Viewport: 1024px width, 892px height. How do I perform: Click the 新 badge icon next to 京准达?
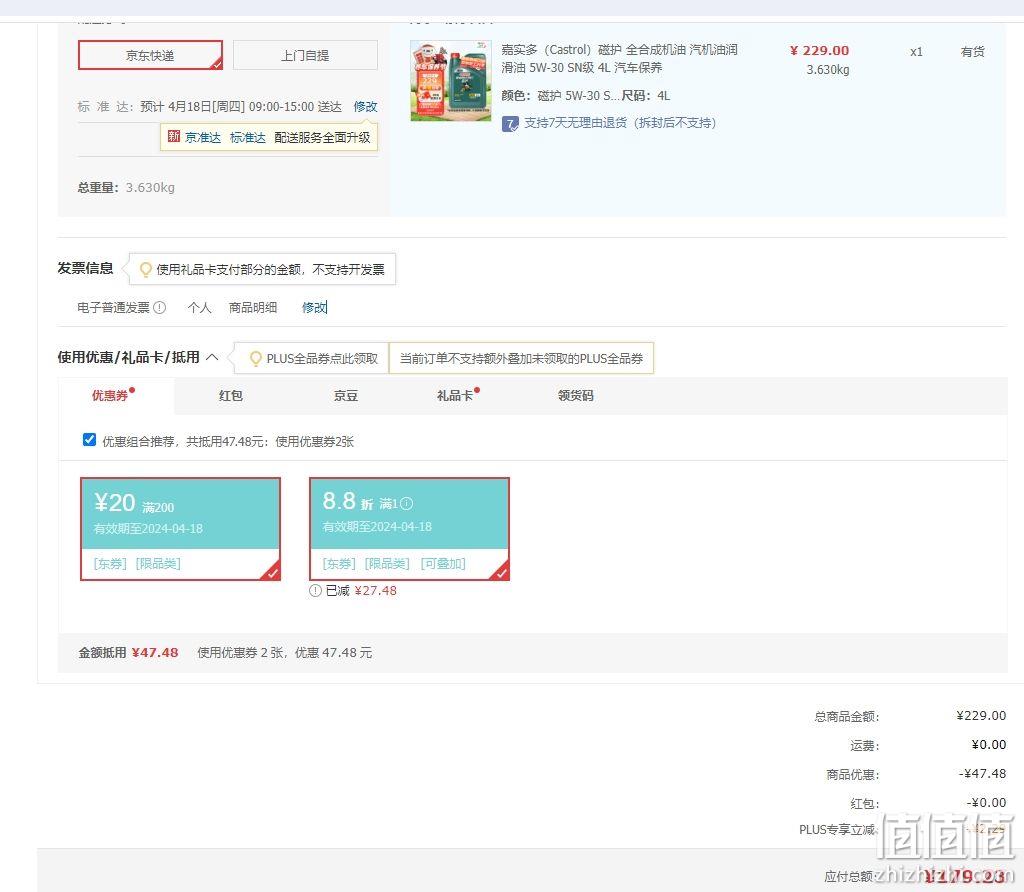[173, 136]
